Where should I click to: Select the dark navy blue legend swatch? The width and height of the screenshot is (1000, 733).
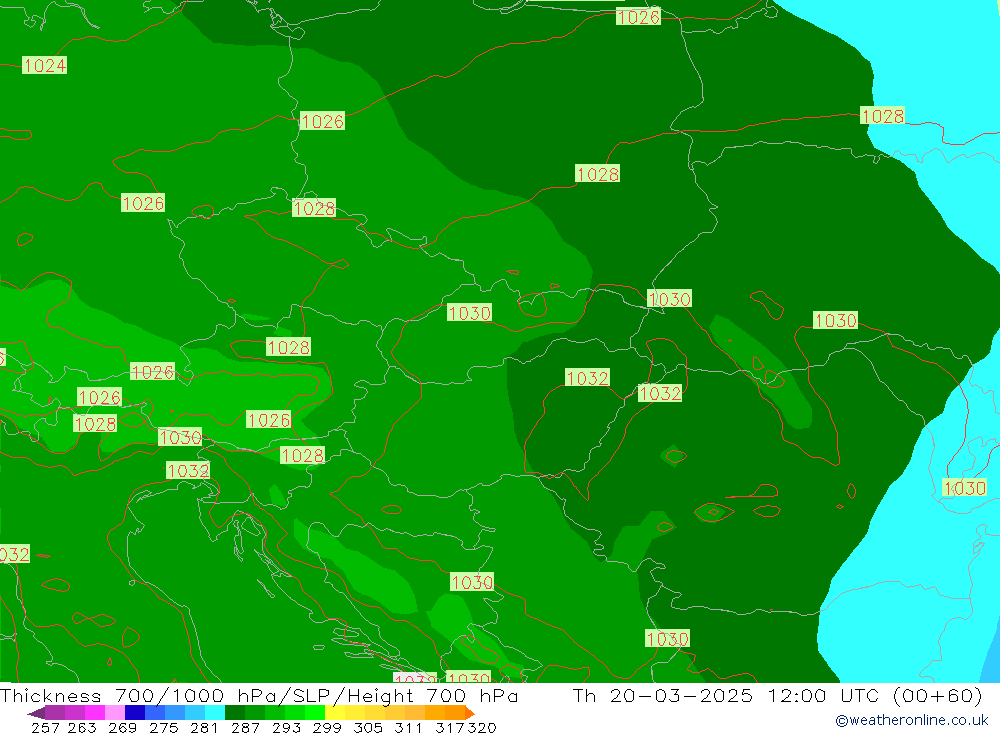(x=135, y=713)
